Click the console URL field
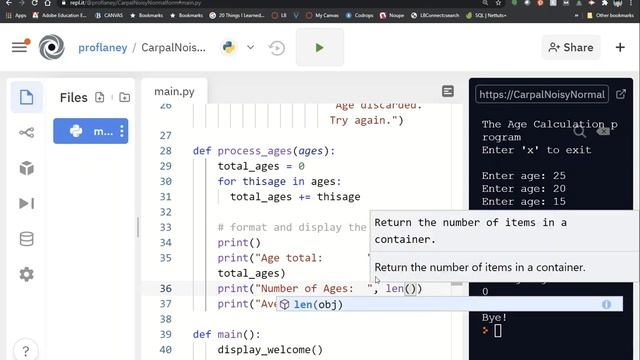Image resolution: width=640 pixels, height=360 pixels. tap(542, 94)
